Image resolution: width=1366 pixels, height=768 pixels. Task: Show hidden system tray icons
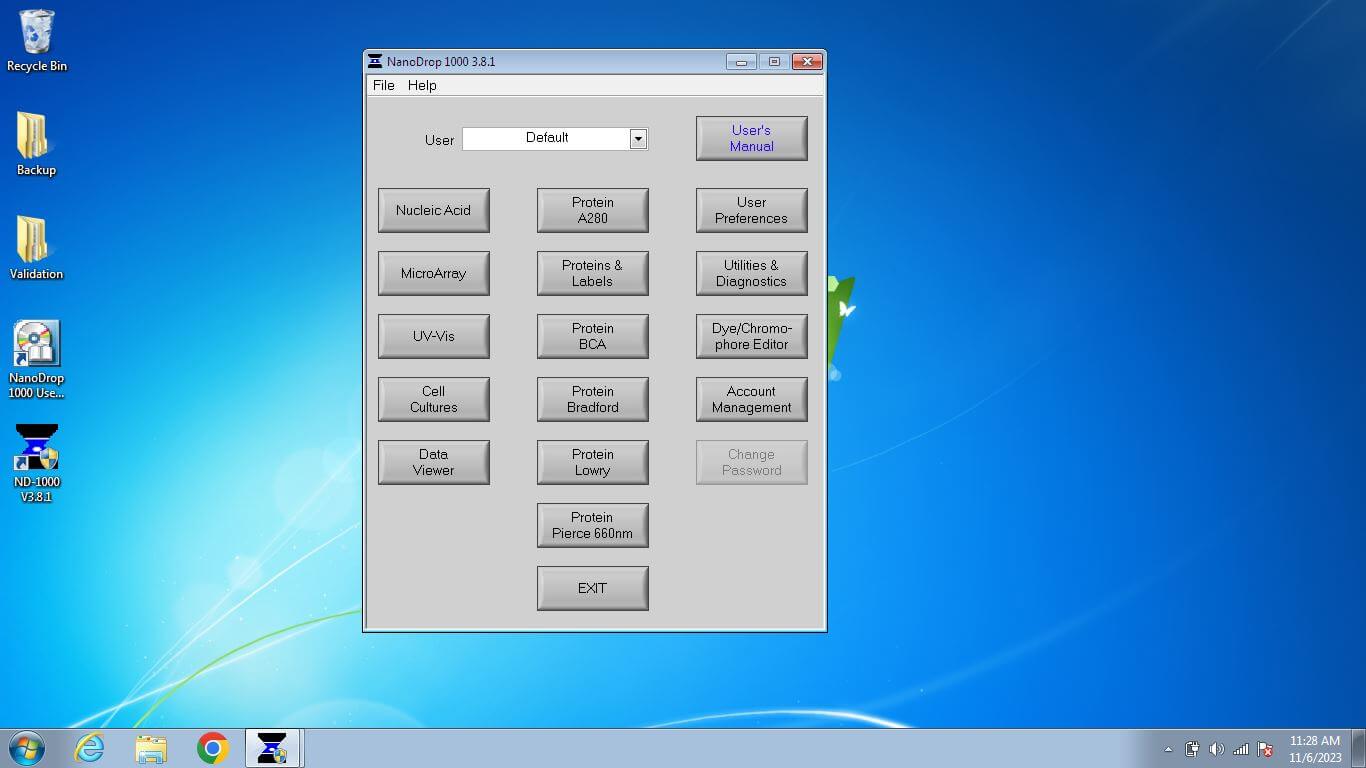pyautogui.click(x=1168, y=749)
